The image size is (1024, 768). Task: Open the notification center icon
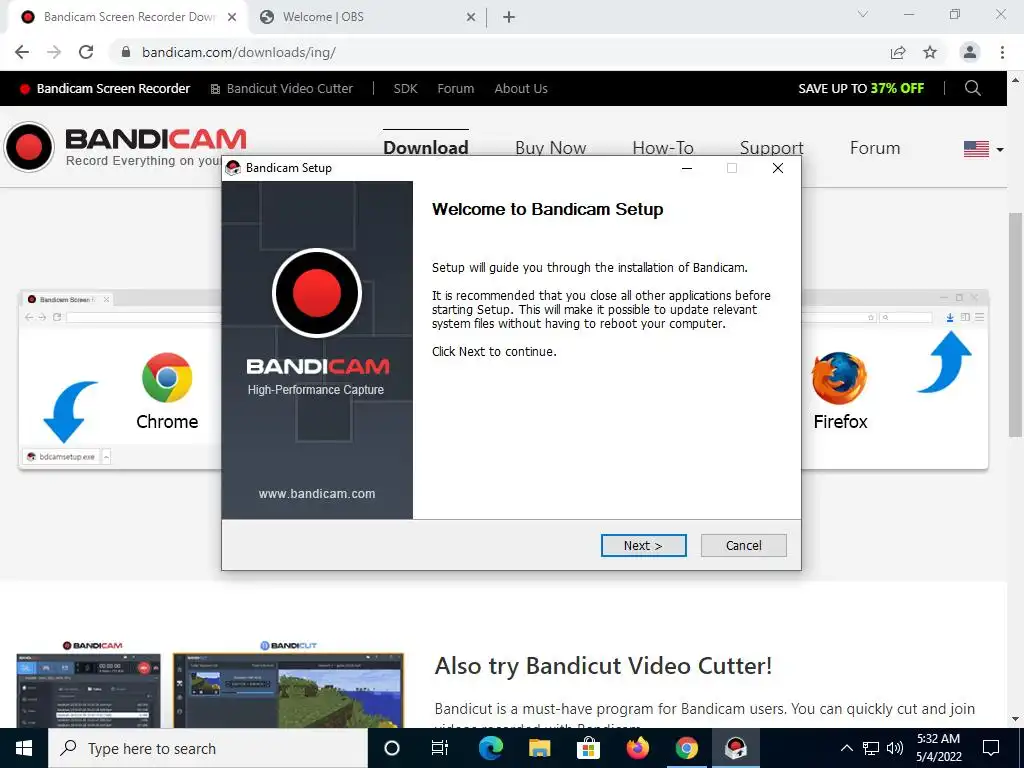(x=991, y=748)
